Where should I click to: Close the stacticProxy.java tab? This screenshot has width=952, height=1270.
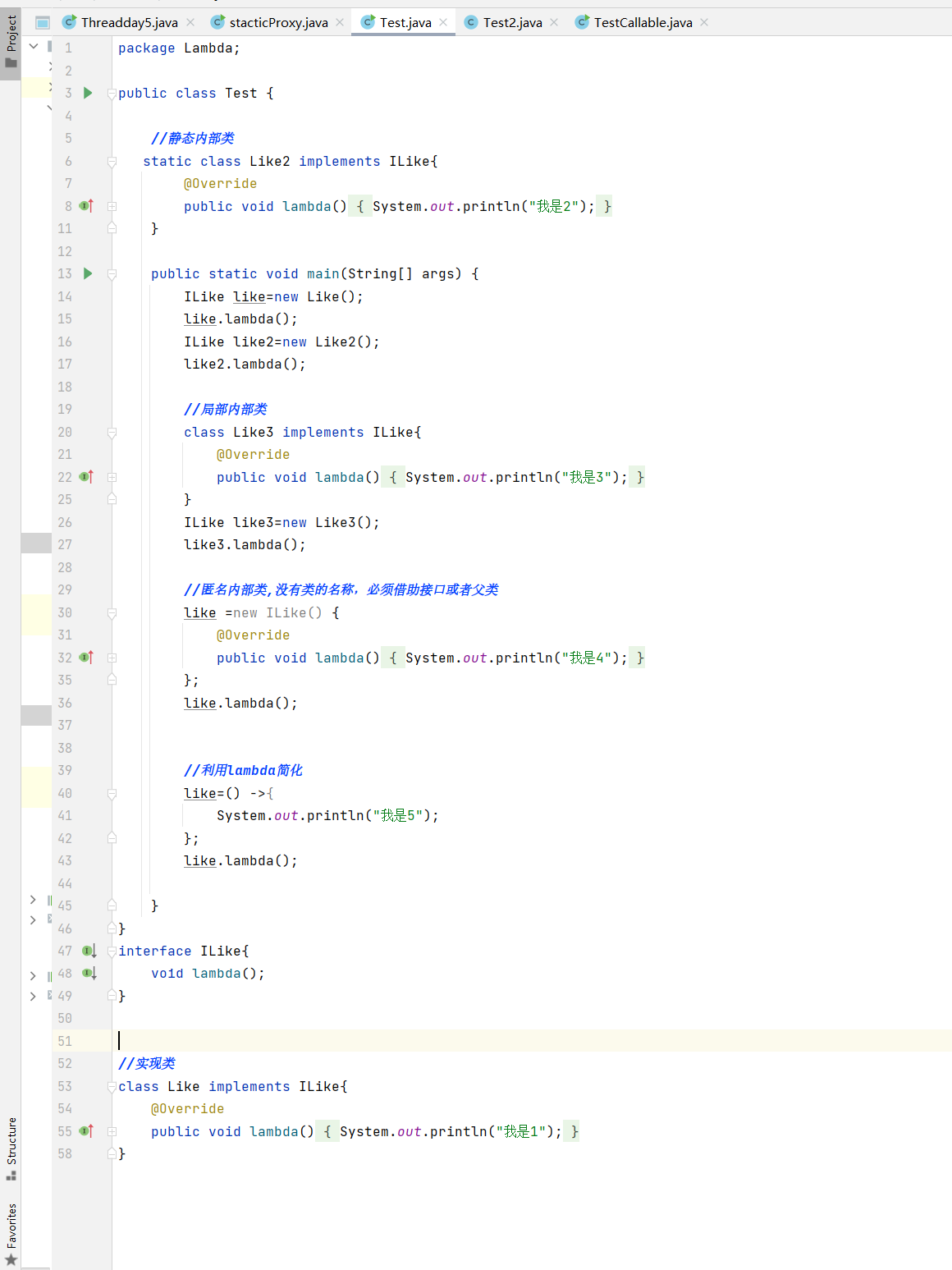[x=340, y=22]
